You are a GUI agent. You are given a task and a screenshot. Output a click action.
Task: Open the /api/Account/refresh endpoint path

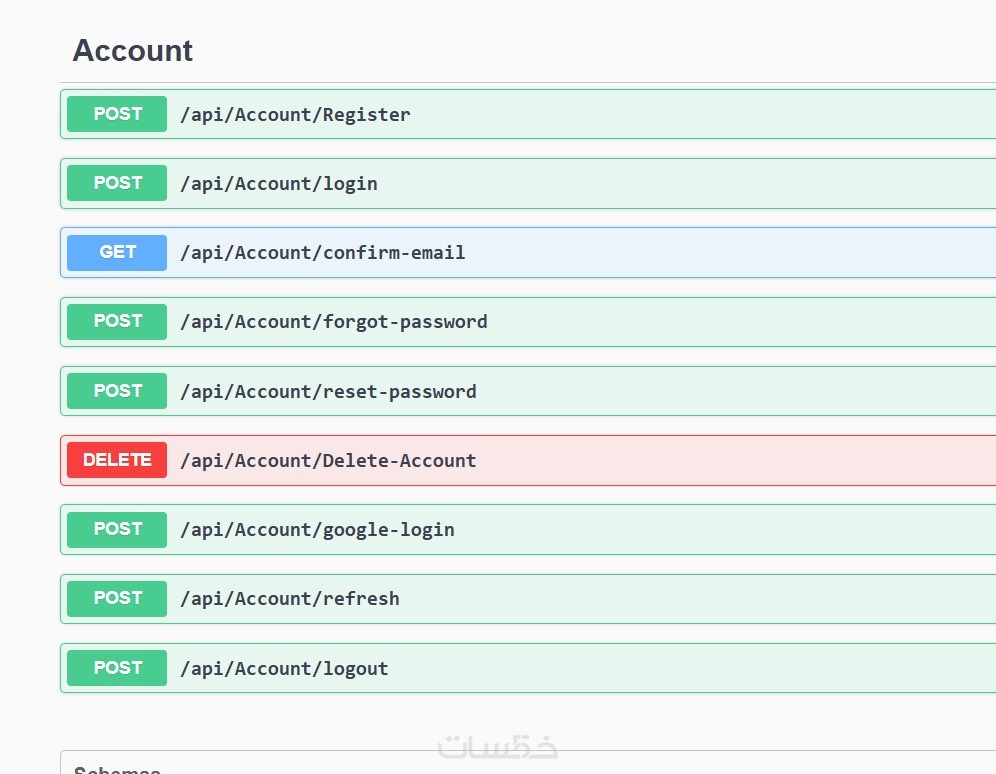[x=290, y=599]
